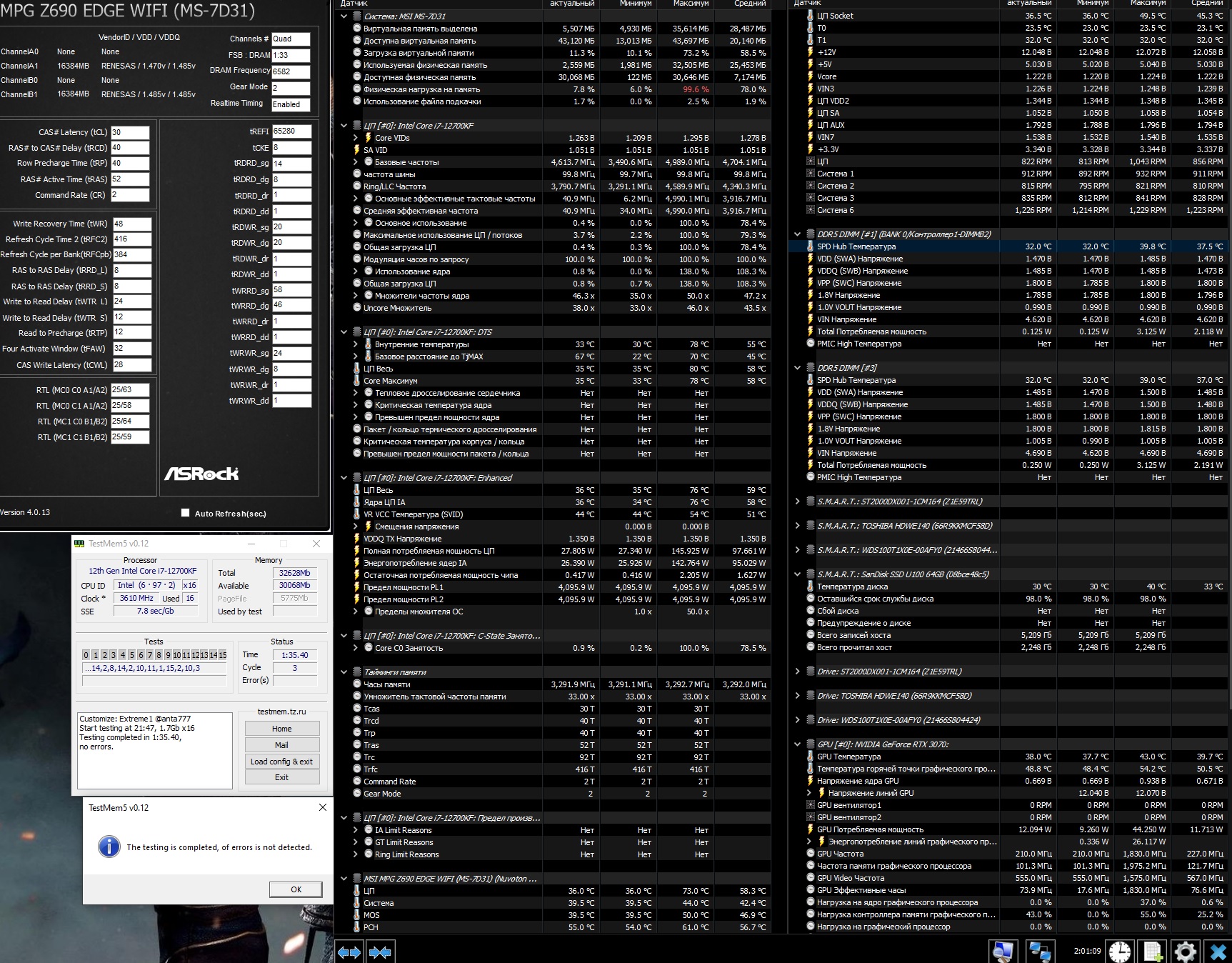Click lightning icon beside Предел мощности PL1
The width and height of the screenshot is (1232, 963).
coord(356,587)
